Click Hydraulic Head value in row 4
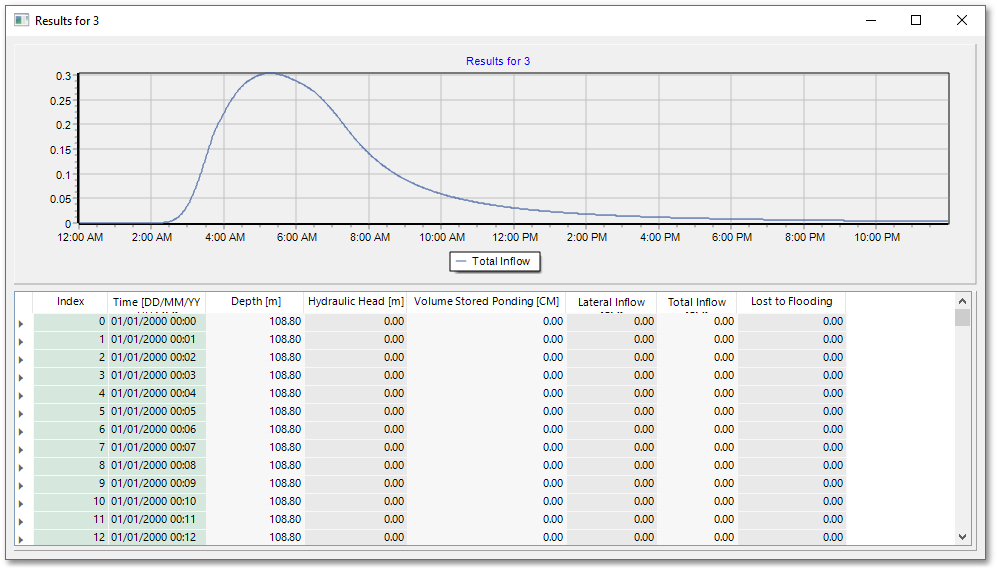 pos(355,393)
